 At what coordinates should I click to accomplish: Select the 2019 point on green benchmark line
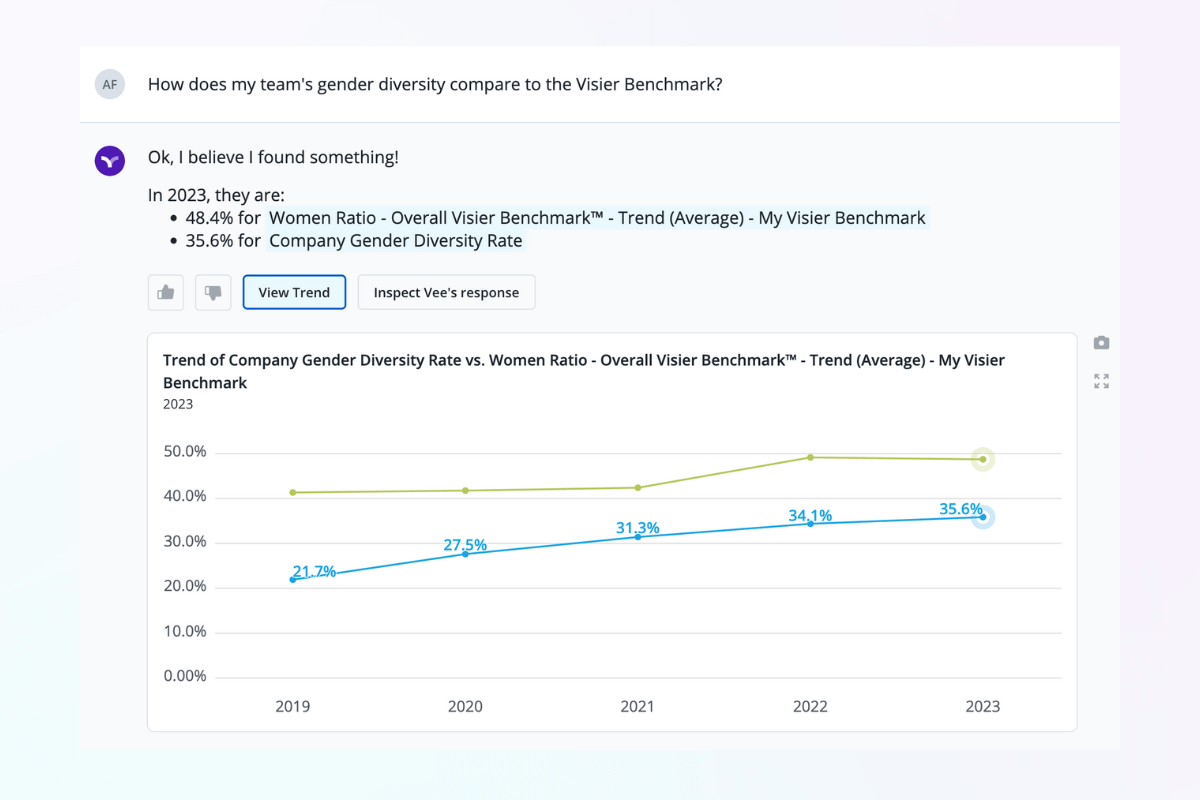(293, 492)
